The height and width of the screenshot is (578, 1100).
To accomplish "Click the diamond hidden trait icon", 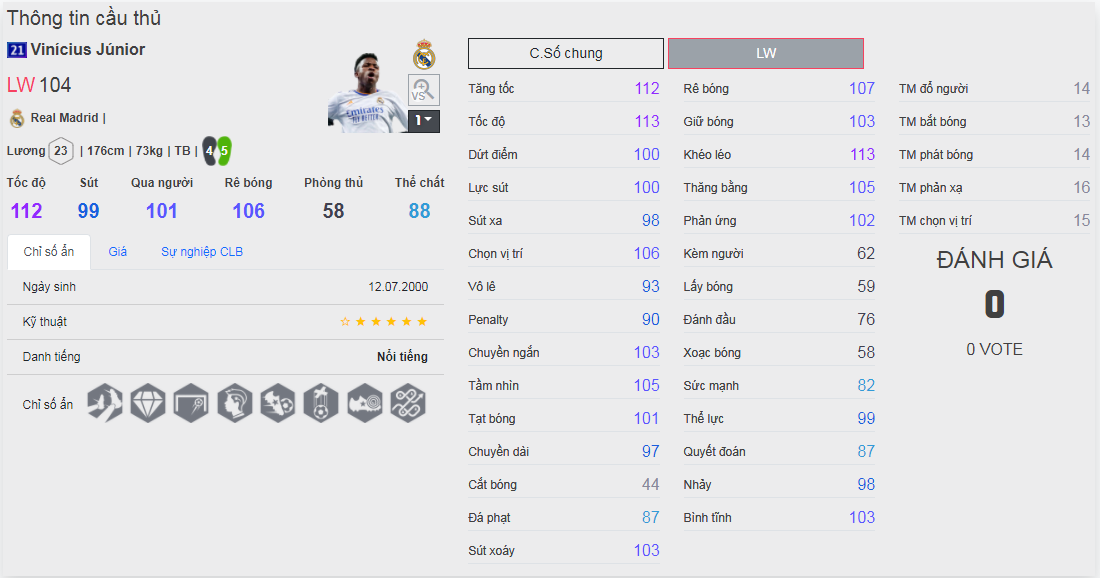I will click(x=148, y=402).
